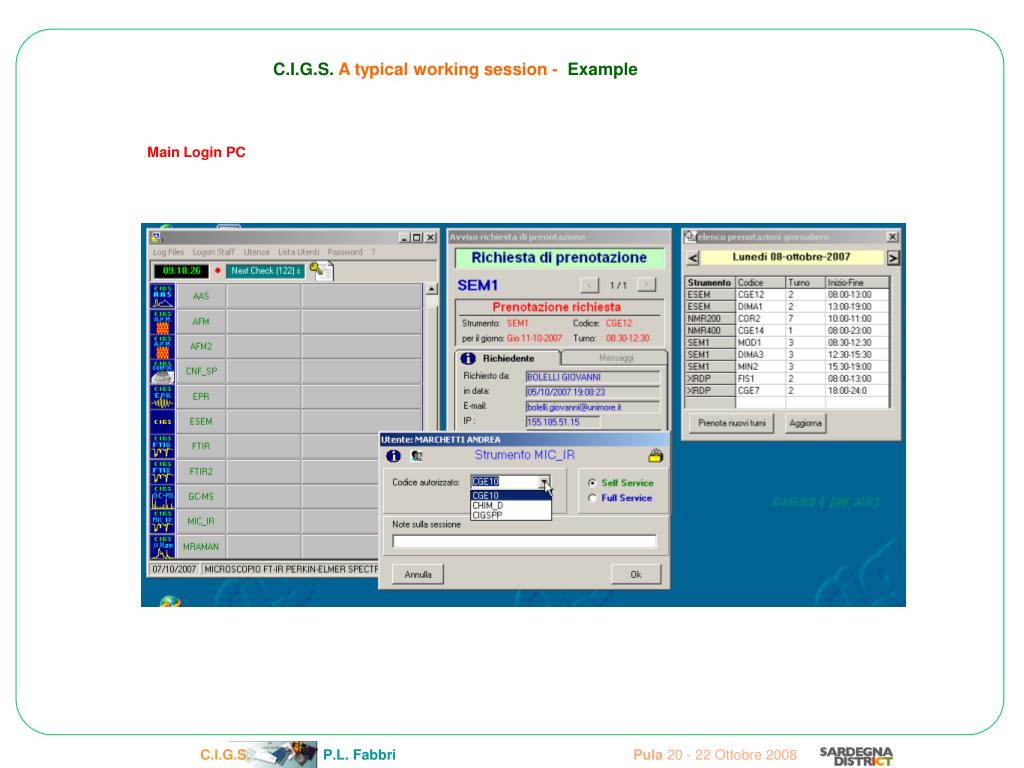Click the ESEM CIGS icon
The width and height of the screenshot is (1024, 768).
pos(162,421)
